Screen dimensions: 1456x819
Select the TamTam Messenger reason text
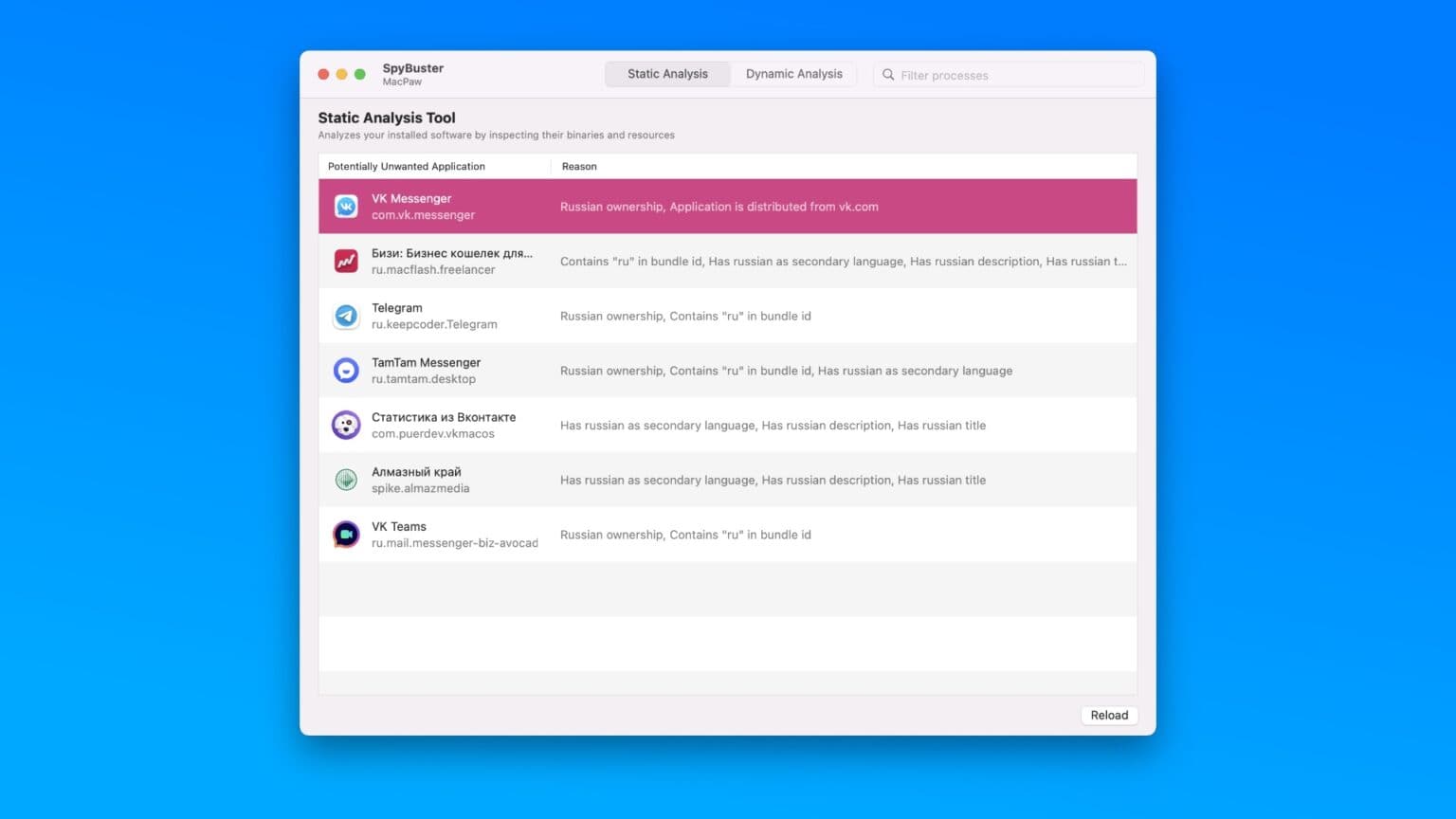(x=786, y=371)
